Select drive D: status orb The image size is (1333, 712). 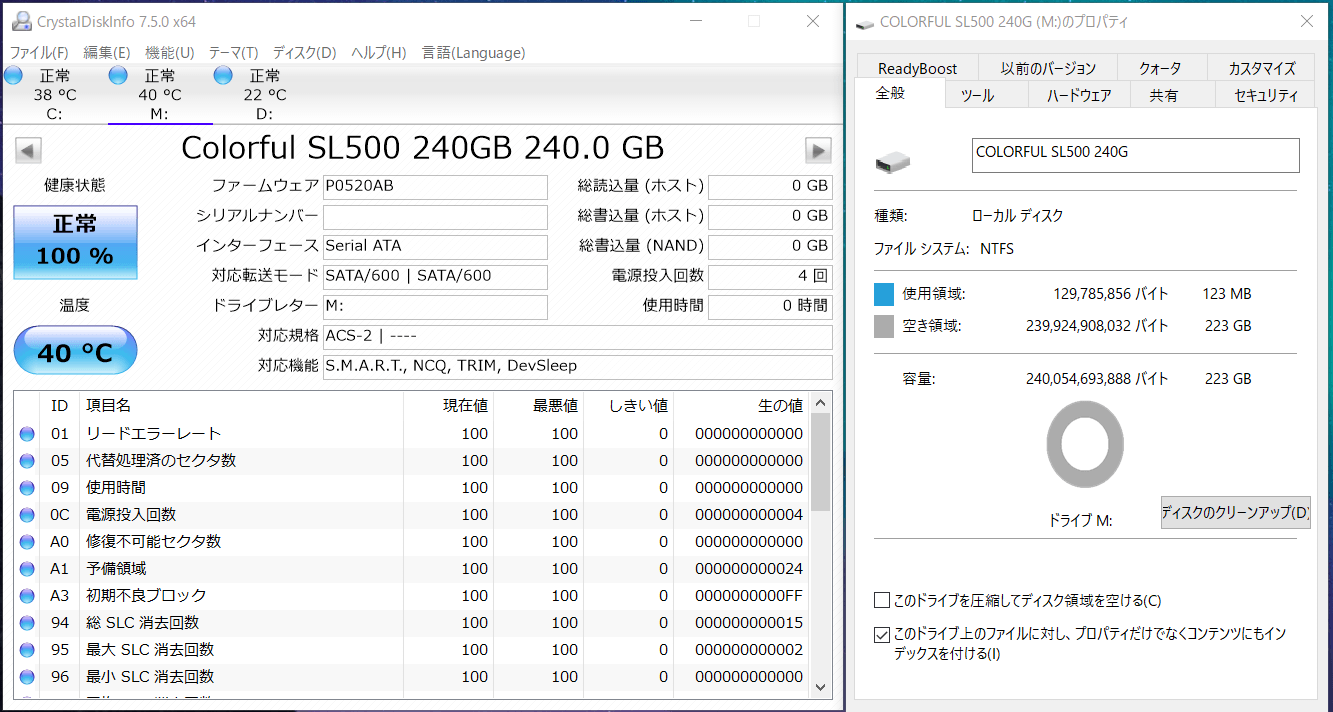pyautogui.click(x=223, y=76)
